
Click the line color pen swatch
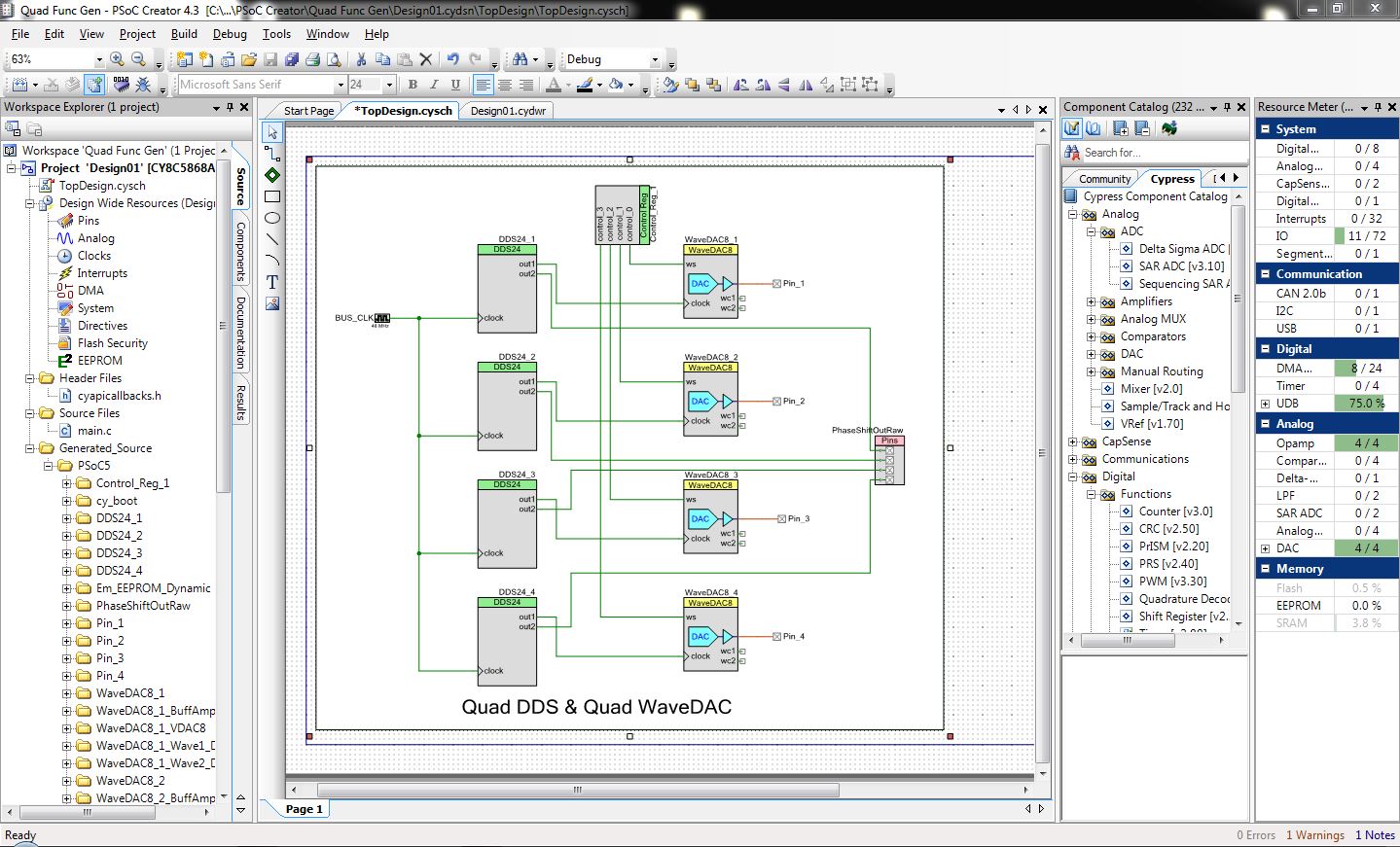click(584, 85)
